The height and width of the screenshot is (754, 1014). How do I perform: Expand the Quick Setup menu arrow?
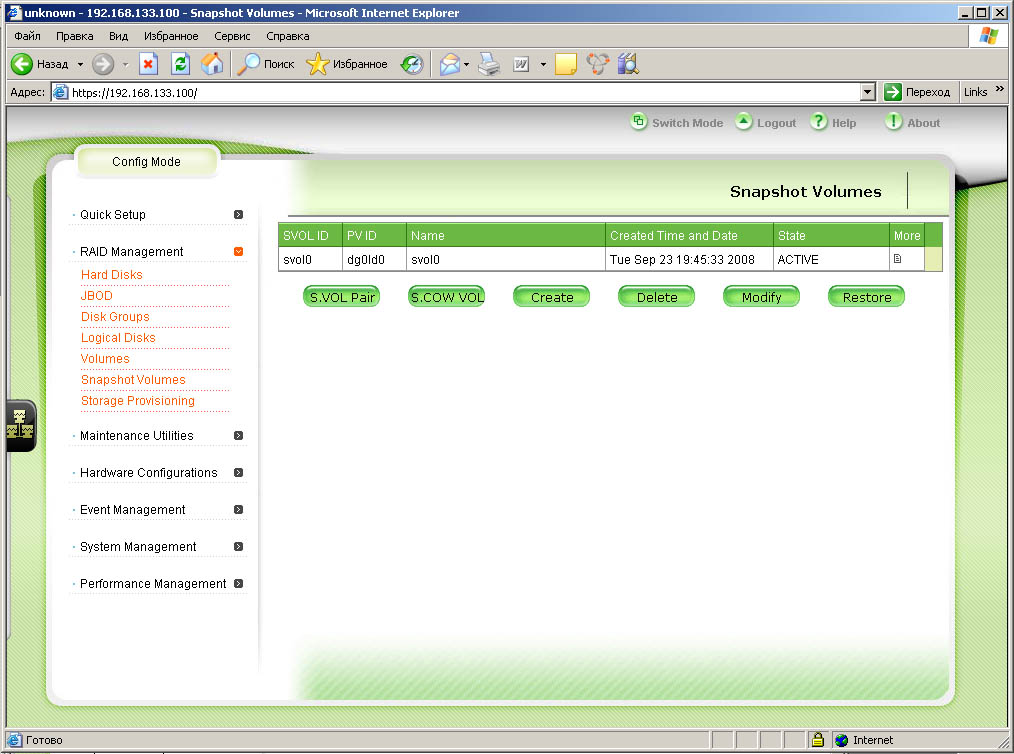point(239,215)
